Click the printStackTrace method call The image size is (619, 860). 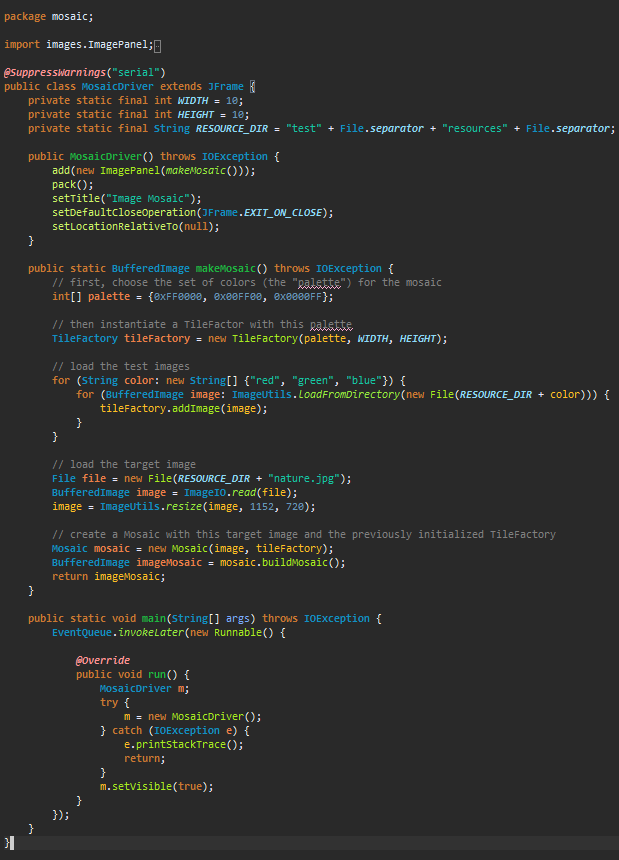click(181, 745)
